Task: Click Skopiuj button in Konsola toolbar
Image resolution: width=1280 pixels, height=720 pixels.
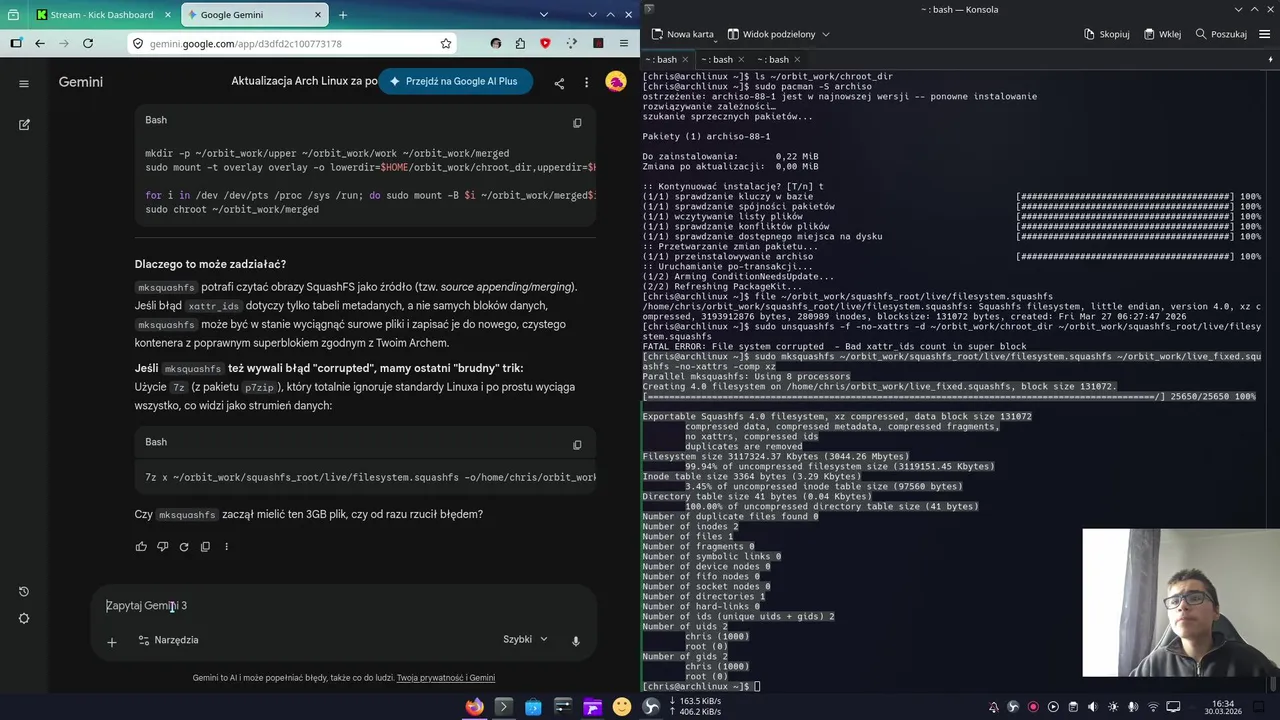Action: 1106,34
